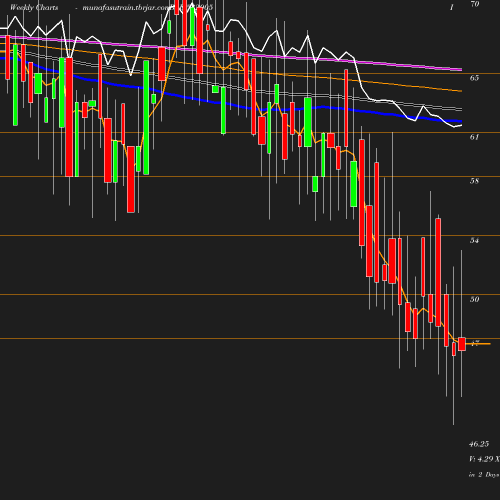
Task: Click the '46.25' closing price value
Action: [x=479, y=444]
